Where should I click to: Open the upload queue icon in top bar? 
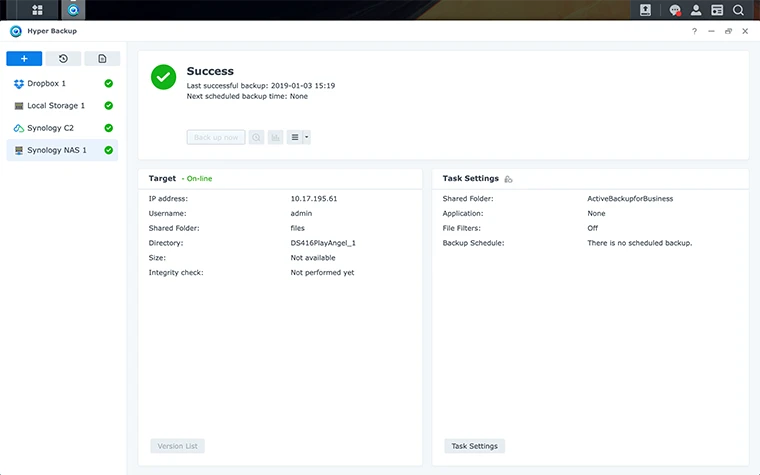tap(646, 10)
